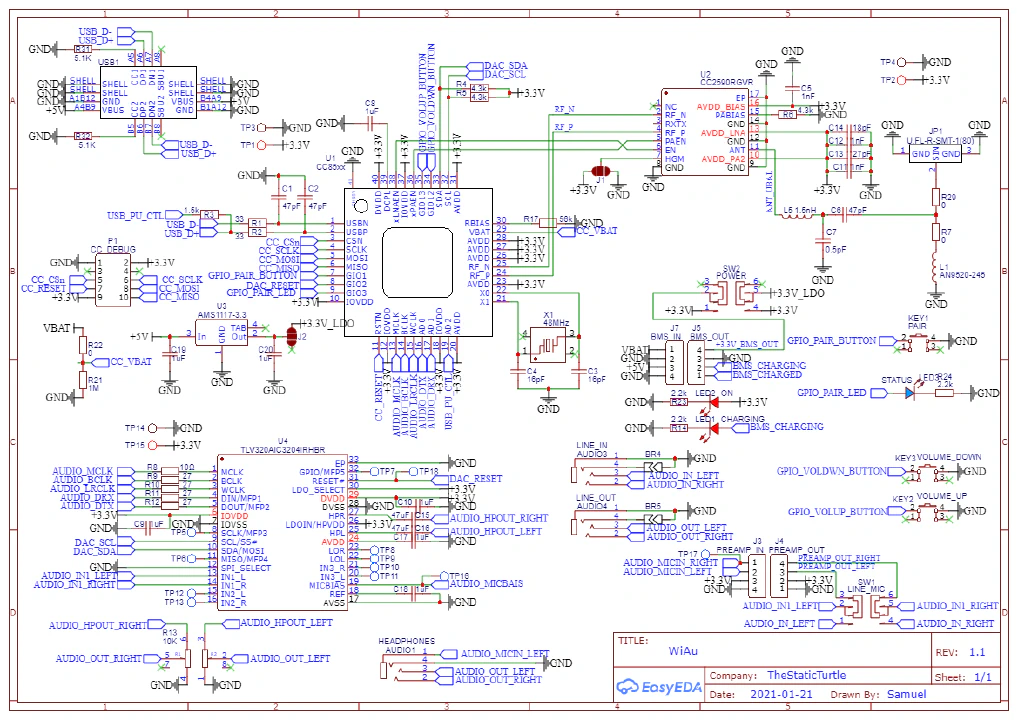Select the KEY3 VOLUME_DOWN pushbutton symbol
The width and height of the screenshot is (1018, 720).
[927, 472]
